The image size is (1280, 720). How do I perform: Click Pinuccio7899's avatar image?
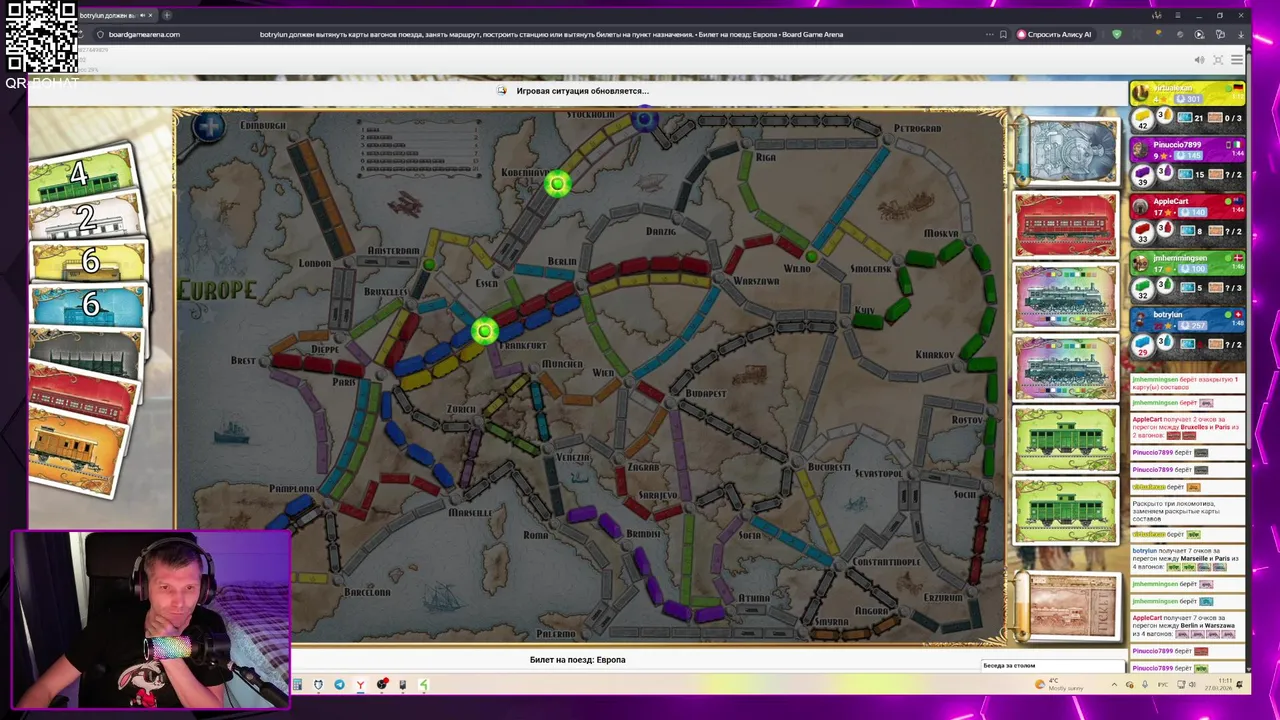coord(1140,150)
